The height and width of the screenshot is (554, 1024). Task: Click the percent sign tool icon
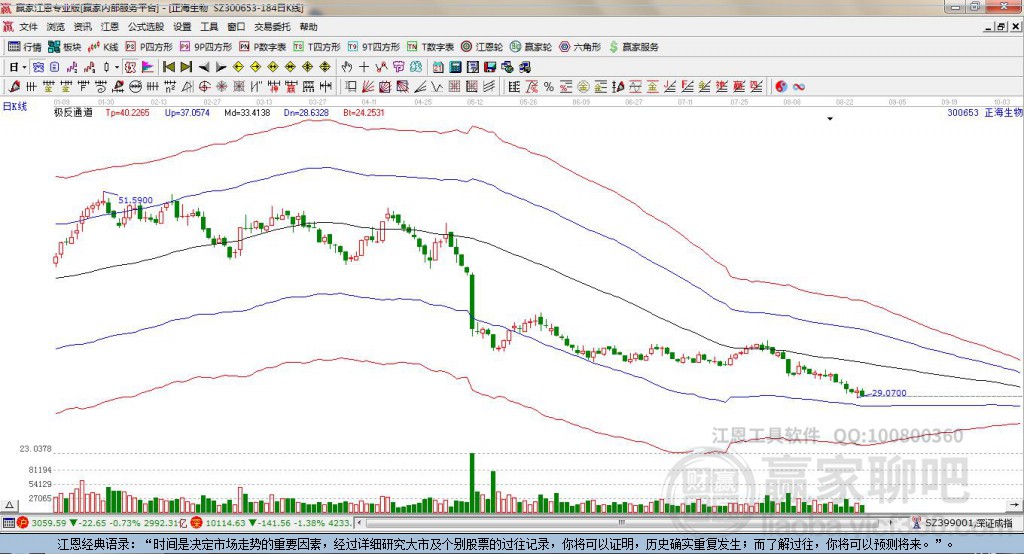pos(549,86)
